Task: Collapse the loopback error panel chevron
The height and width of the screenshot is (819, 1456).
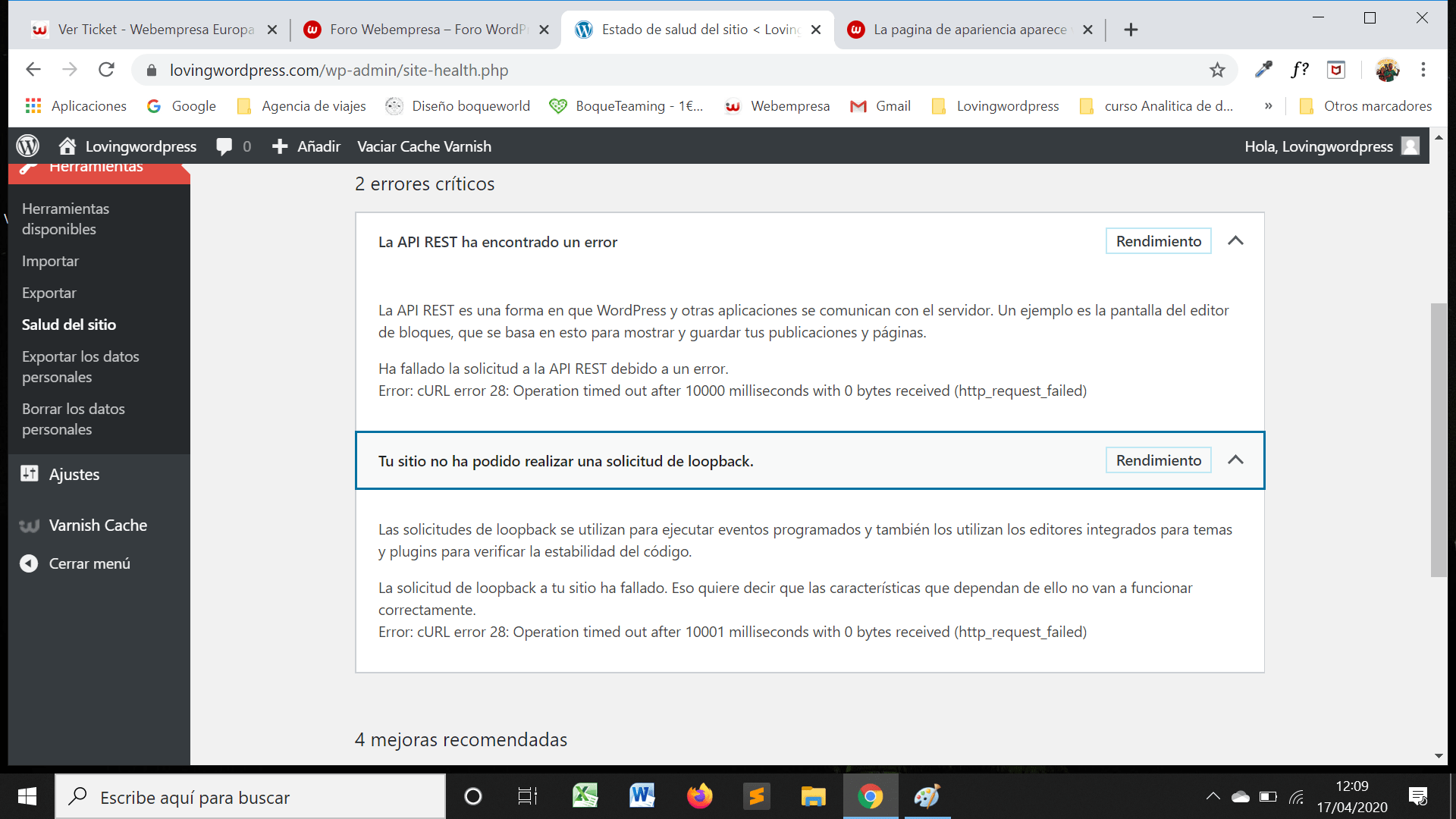Action: pyautogui.click(x=1235, y=460)
